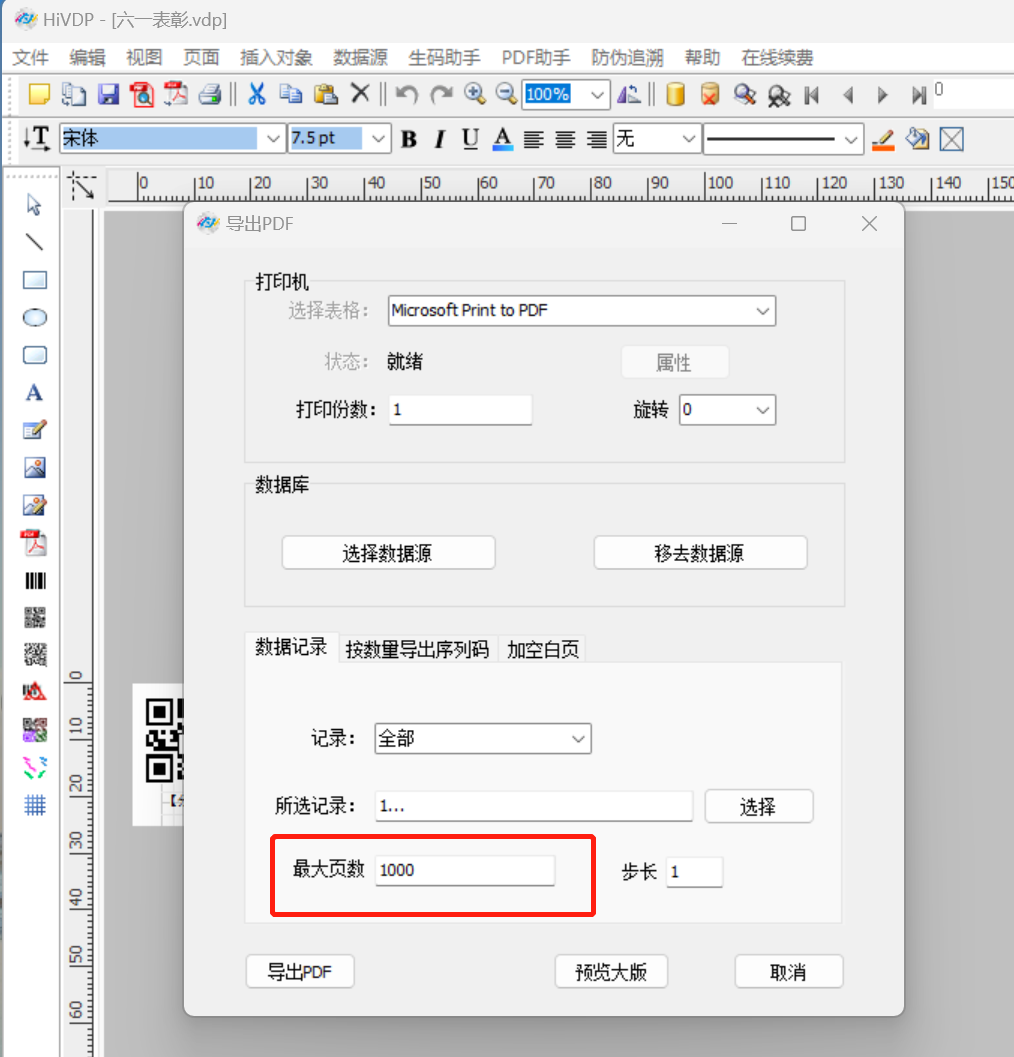Go to next record arrow
This screenshot has height=1057, width=1014.
click(882, 95)
